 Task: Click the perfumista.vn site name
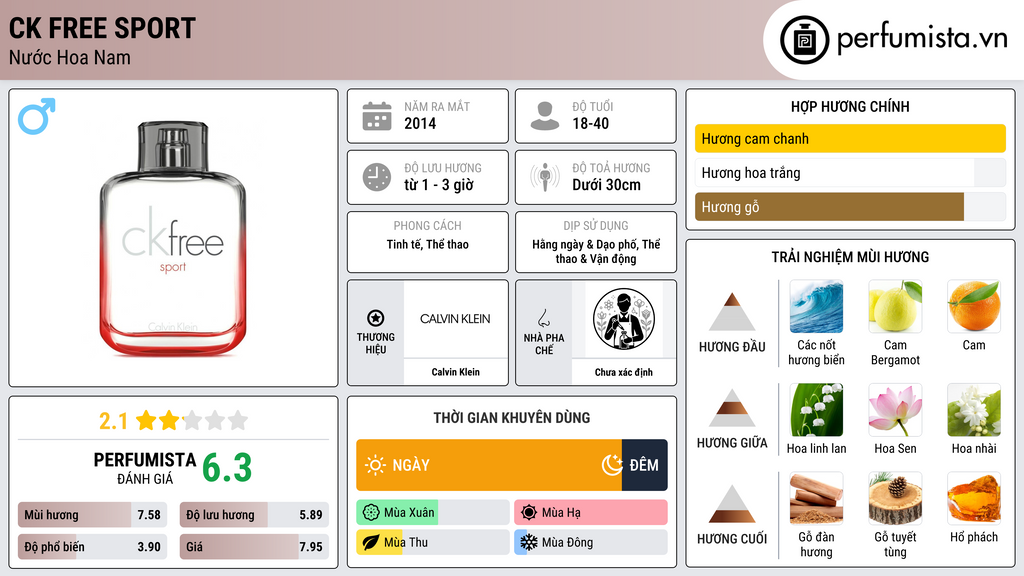pos(922,39)
